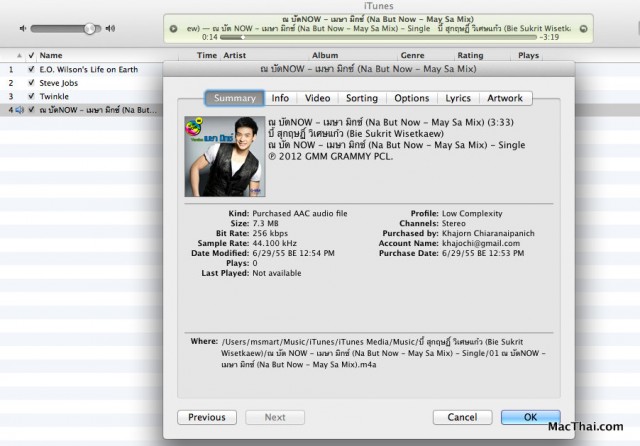Click the left arrow in now-playing display
This screenshot has width=640, height=446.
point(173,29)
